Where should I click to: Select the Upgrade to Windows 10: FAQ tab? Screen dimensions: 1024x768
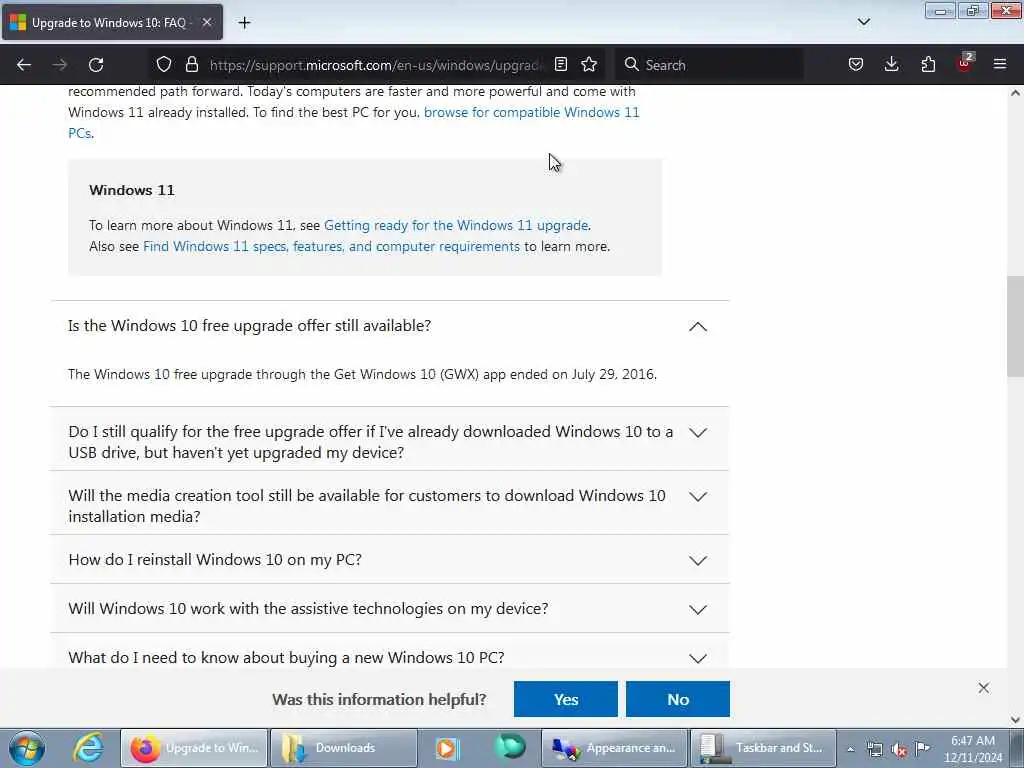pos(112,23)
